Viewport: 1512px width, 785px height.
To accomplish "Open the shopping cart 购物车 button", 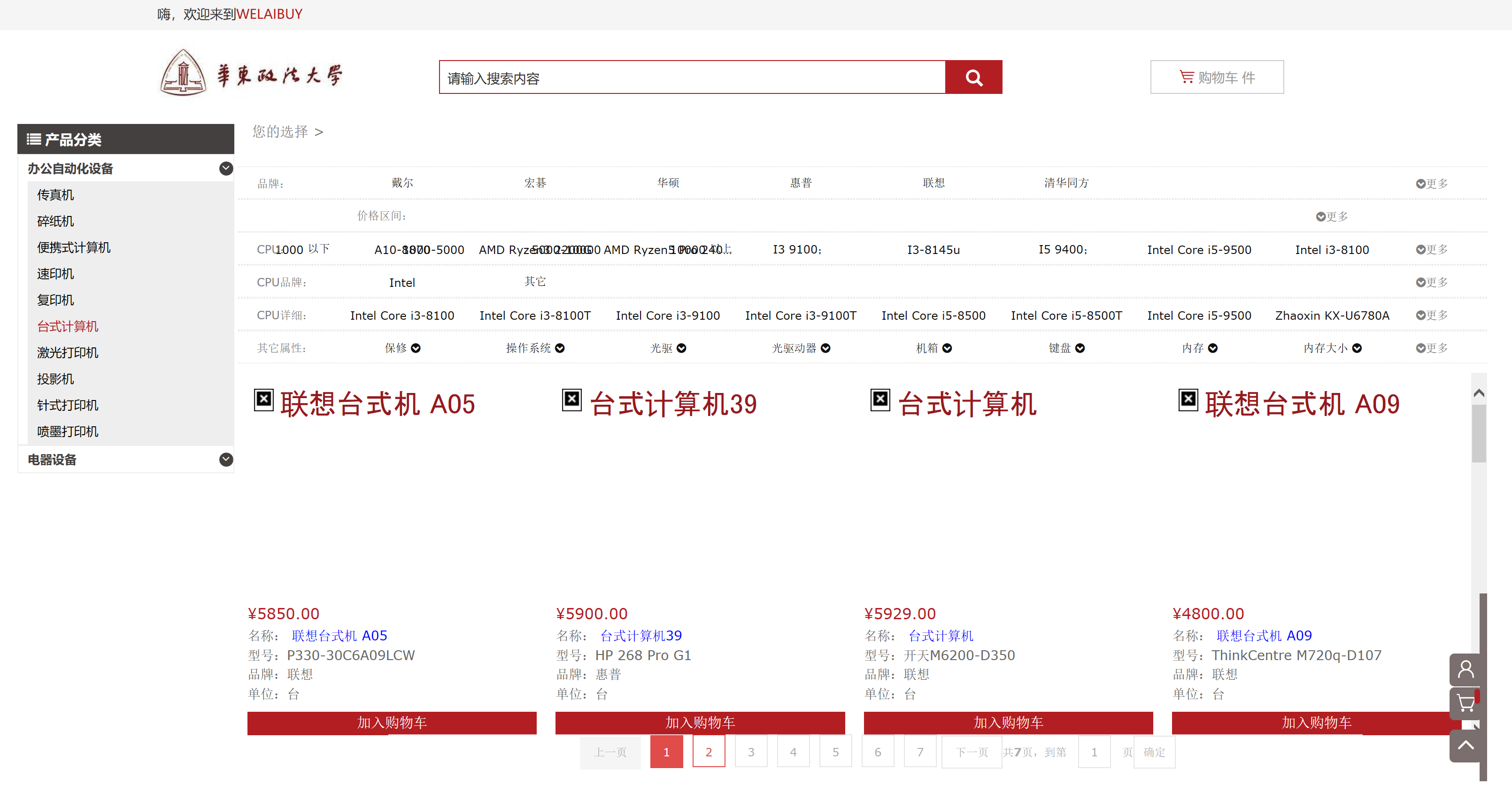I will point(1216,77).
